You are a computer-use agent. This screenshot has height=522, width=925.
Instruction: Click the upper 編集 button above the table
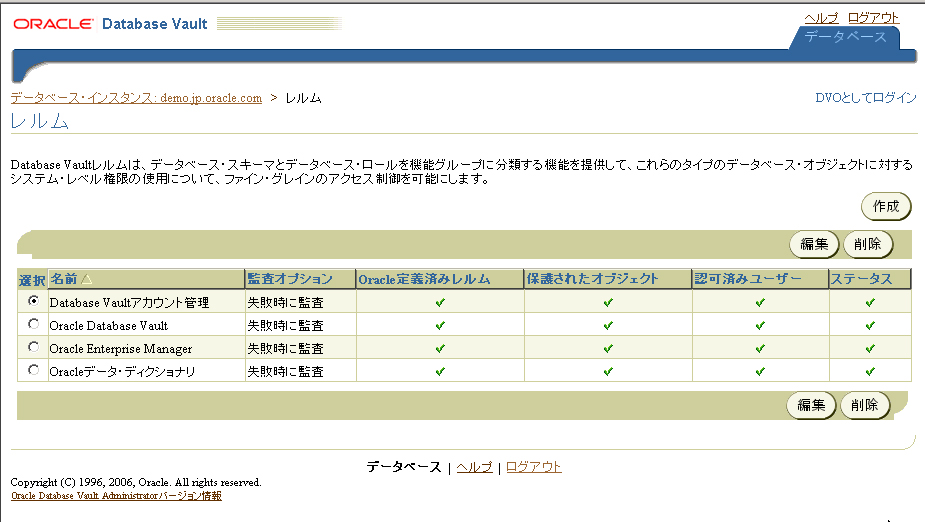814,244
